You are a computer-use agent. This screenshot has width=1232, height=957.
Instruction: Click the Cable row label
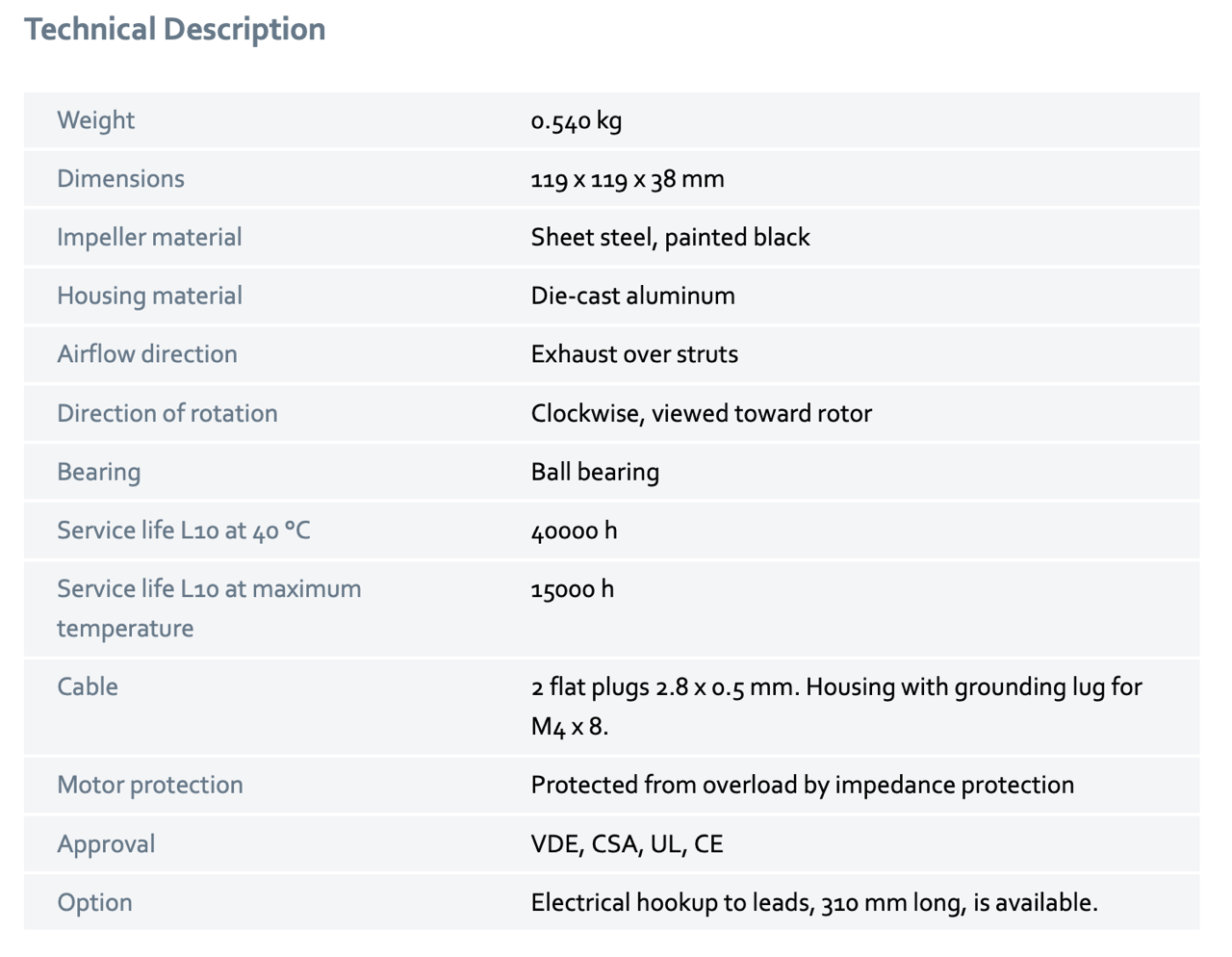pos(88,687)
